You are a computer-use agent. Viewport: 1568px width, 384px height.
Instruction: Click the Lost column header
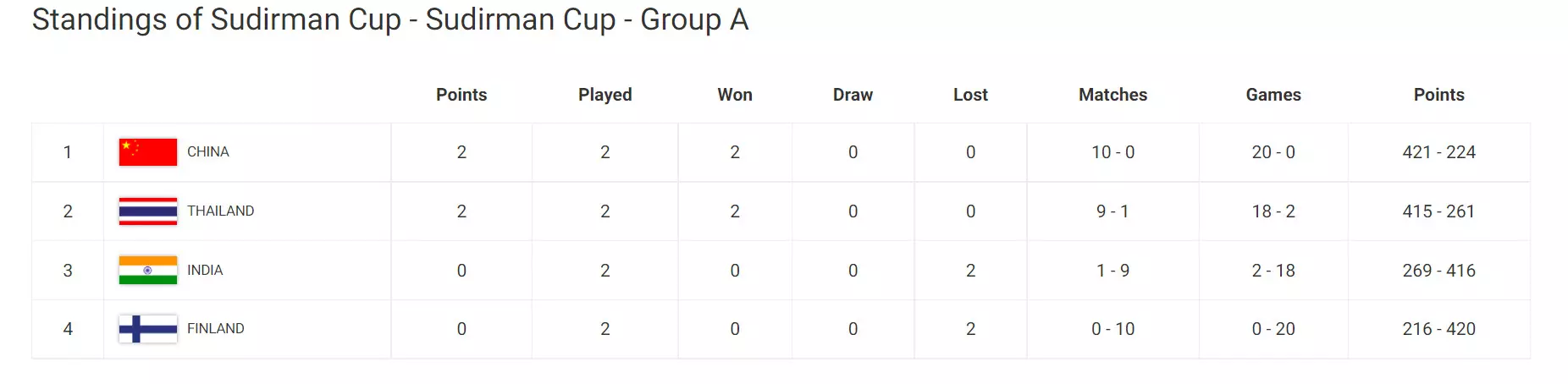coord(970,95)
